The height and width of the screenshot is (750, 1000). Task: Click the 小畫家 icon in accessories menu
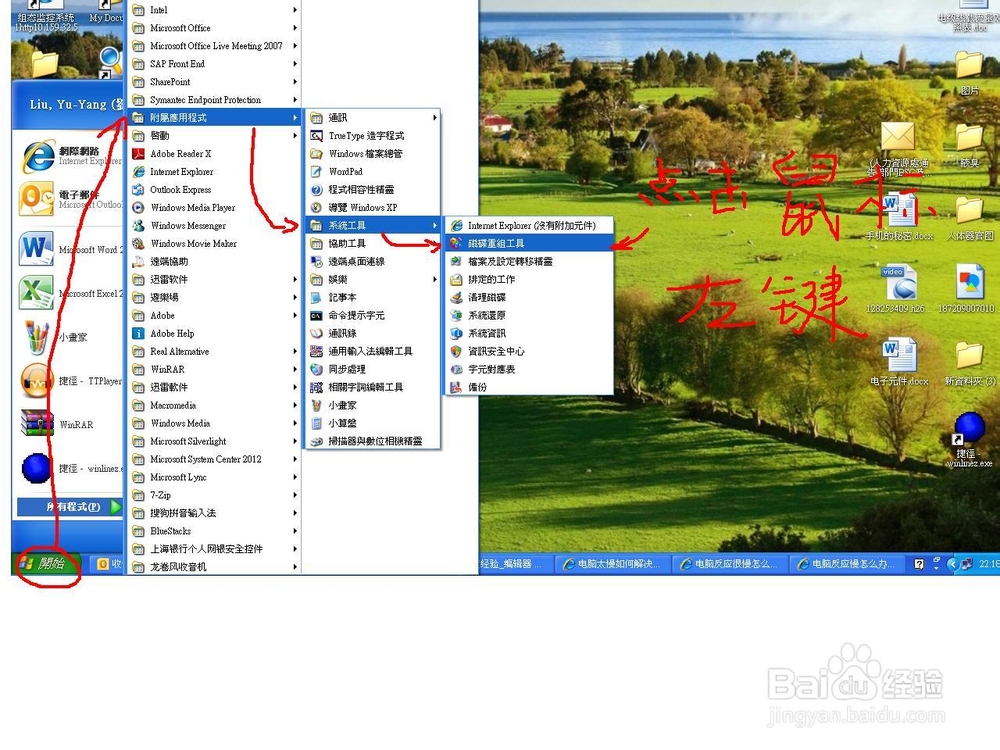tap(316, 405)
